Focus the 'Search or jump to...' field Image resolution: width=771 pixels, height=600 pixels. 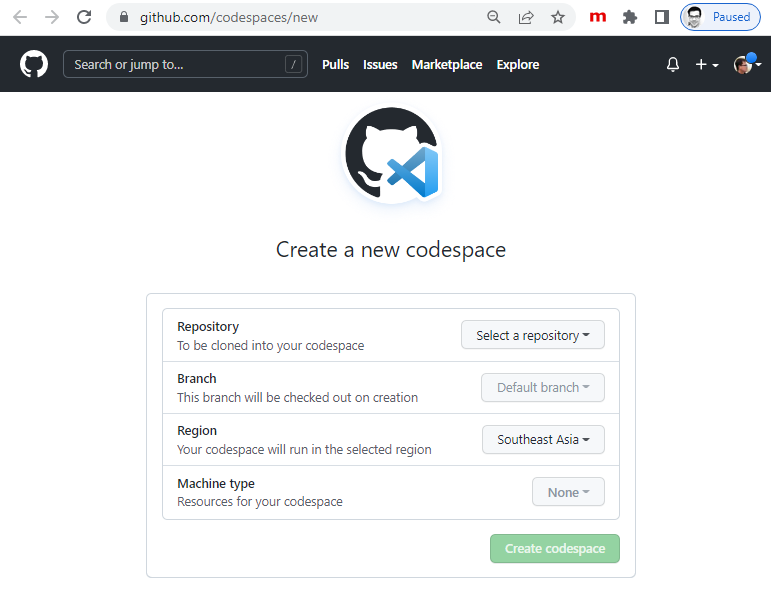point(185,64)
